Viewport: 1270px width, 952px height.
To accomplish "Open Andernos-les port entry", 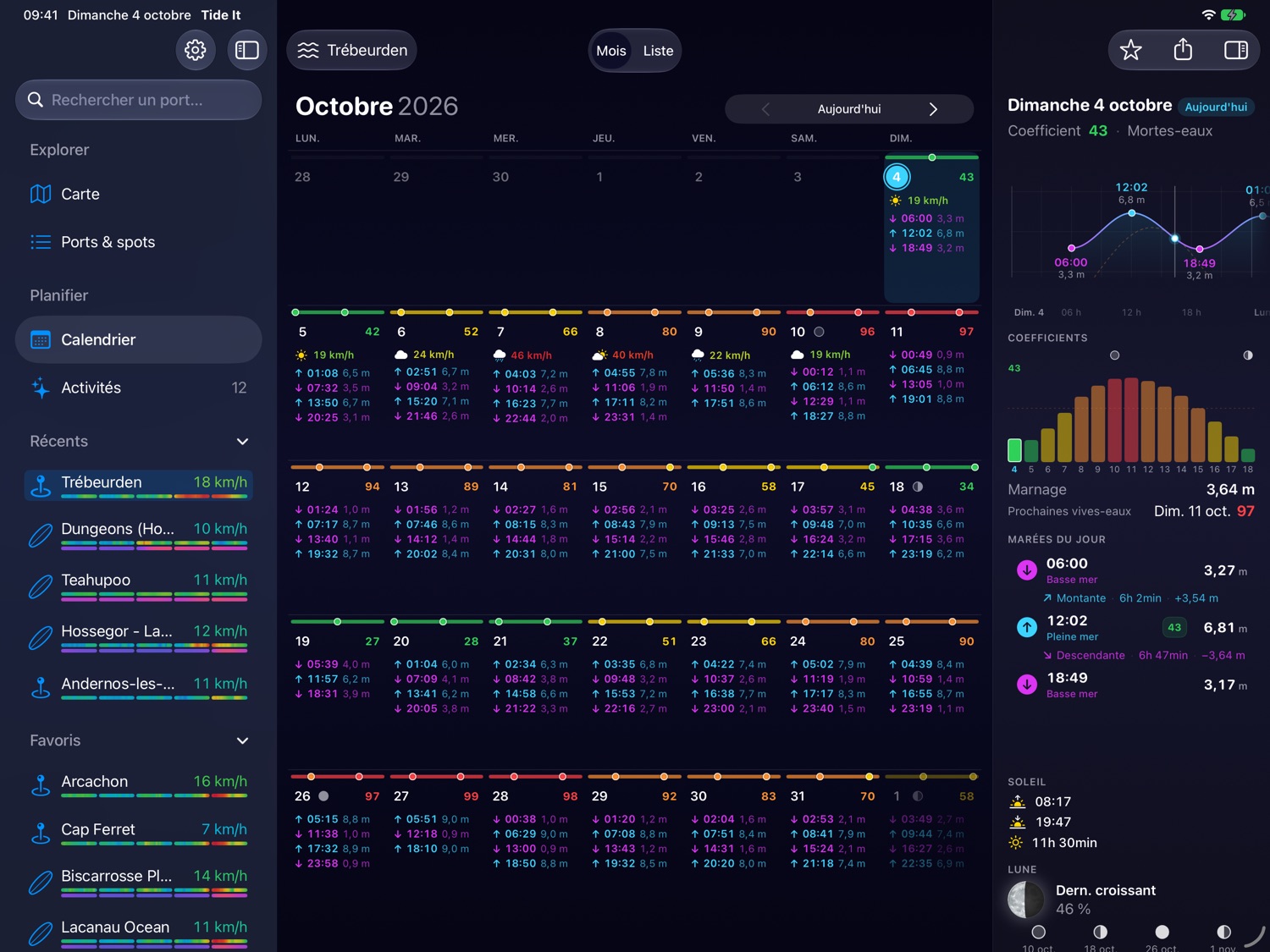I will [x=139, y=687].
